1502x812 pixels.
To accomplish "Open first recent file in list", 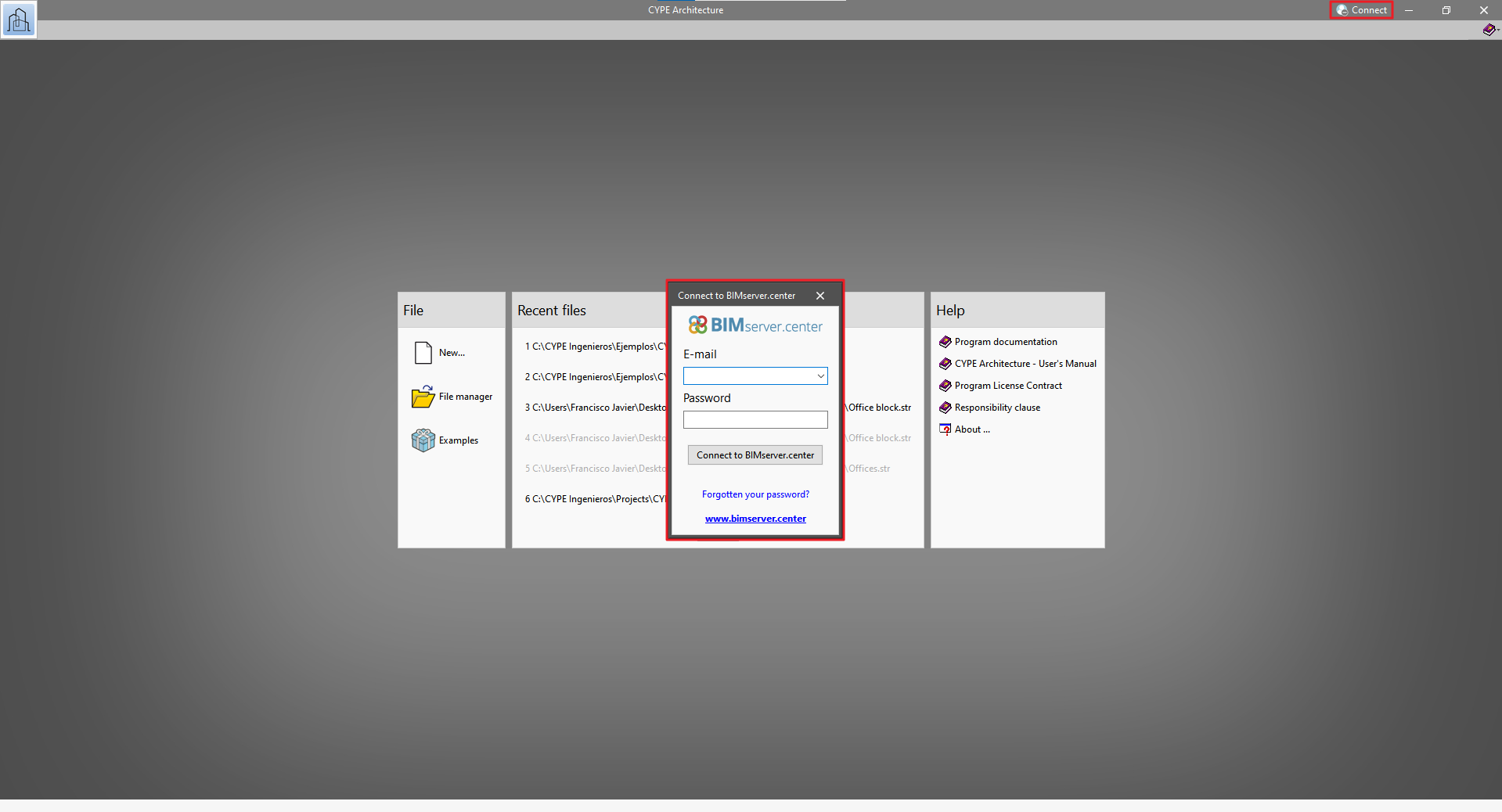I will point(595,347).
